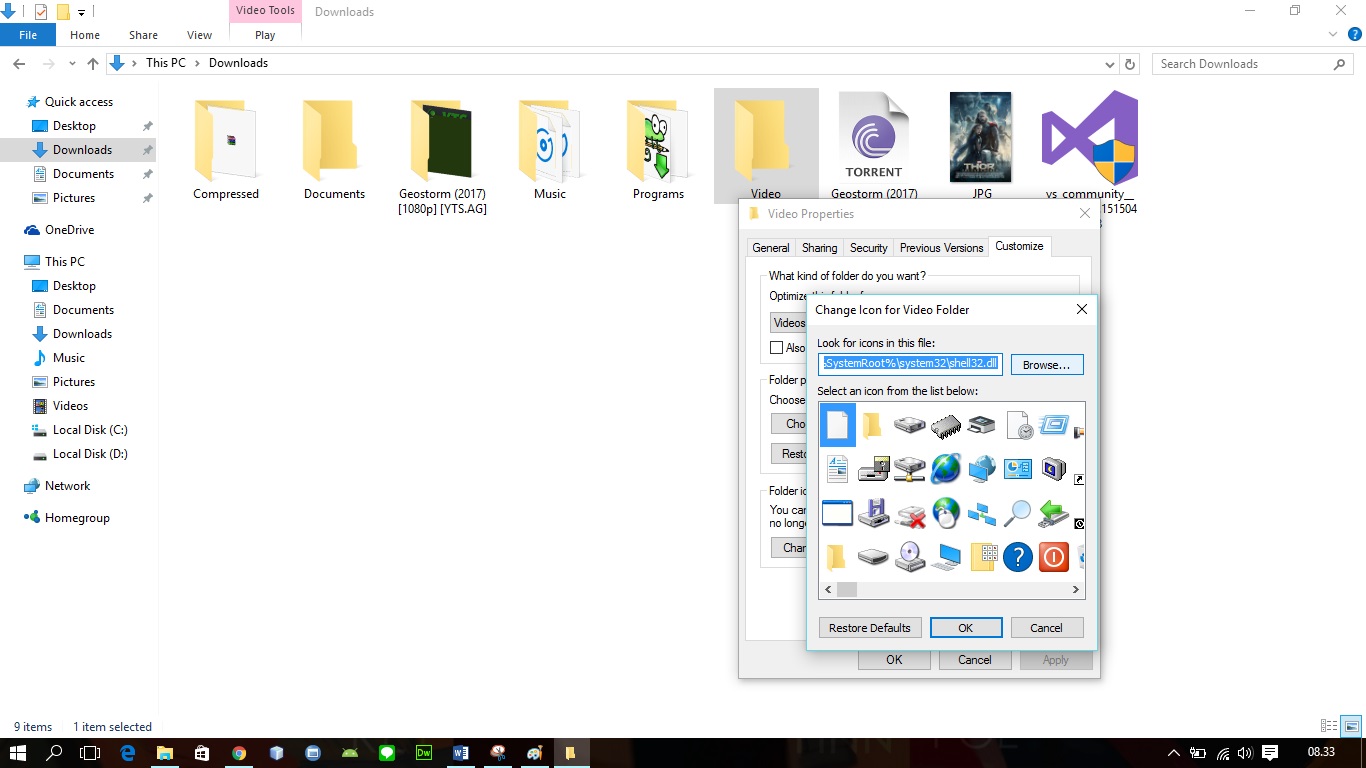Image resolution: width=1366 pixels, height=768 pixels.
Task: Click the Search Downloads box
Action: coord(1252,64)
